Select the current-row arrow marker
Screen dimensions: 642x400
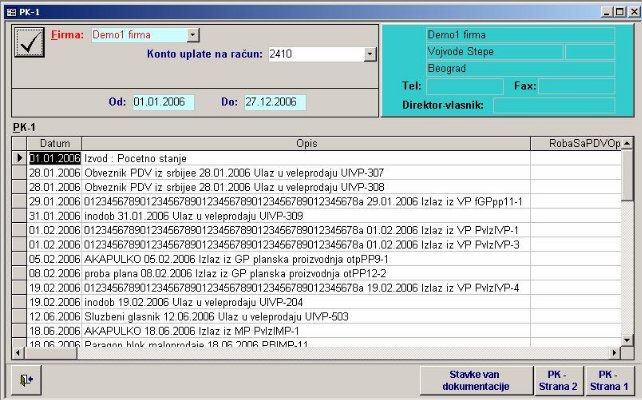click(x=19, y=158)
